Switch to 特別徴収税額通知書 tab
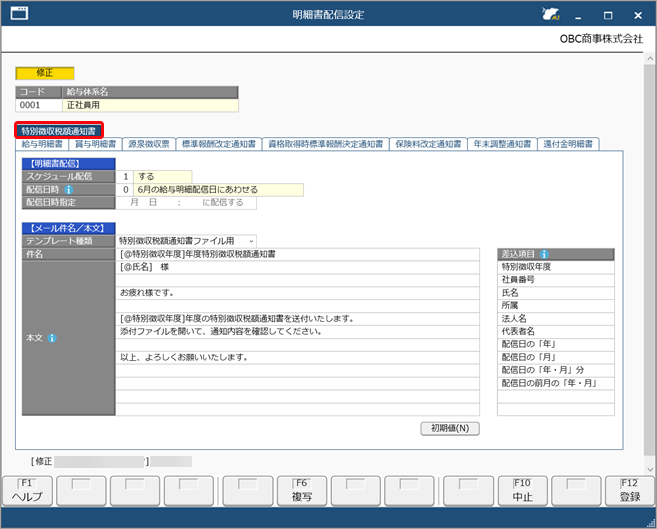The image size is (657, 529). click(x=59, y=131)
